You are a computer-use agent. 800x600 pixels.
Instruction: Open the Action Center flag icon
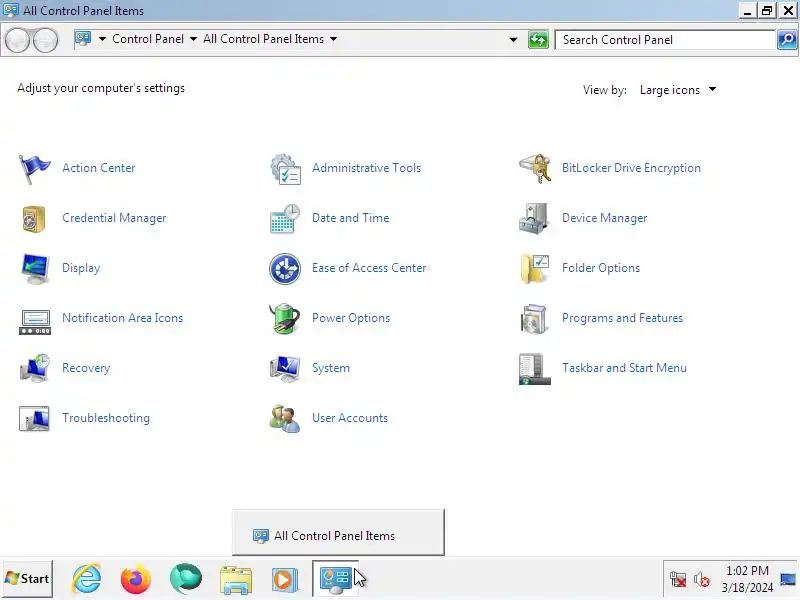[x=34, y=168]
